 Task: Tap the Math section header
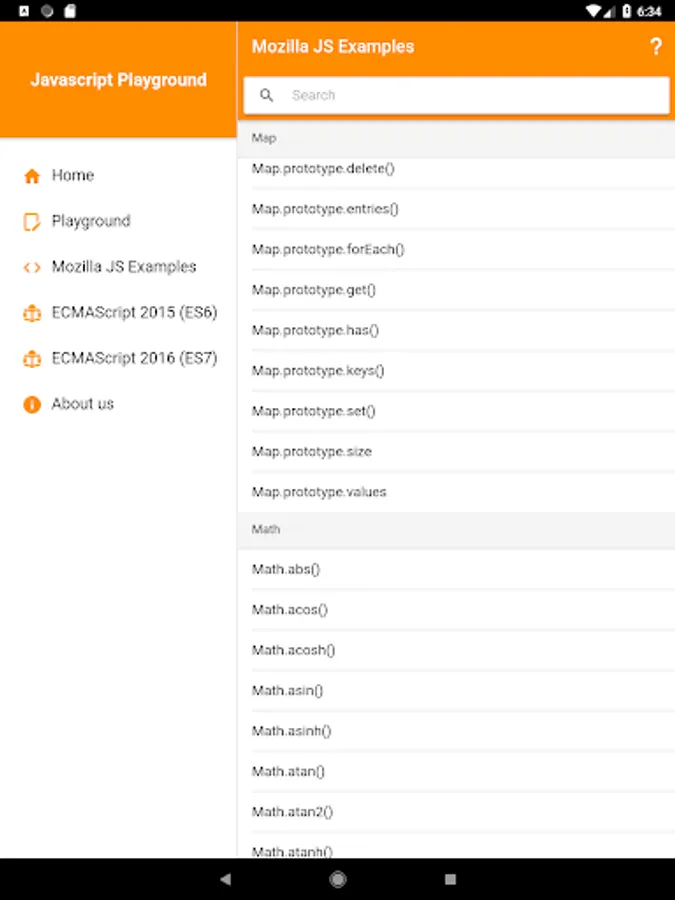[456, 530]
